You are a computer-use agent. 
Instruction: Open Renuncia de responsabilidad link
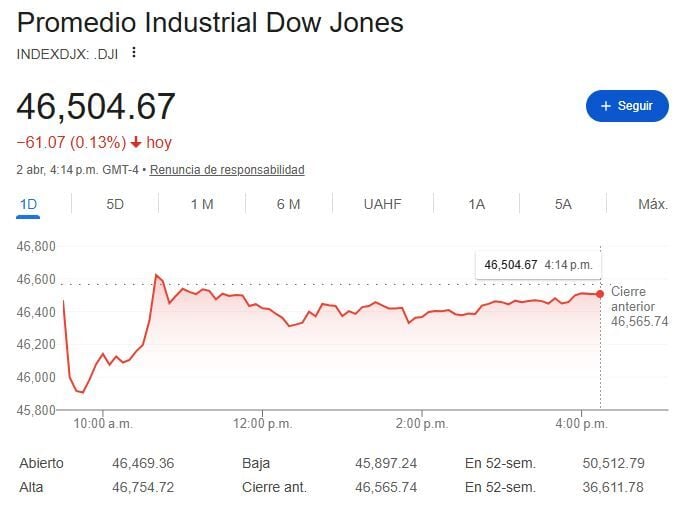coord(227,170)
